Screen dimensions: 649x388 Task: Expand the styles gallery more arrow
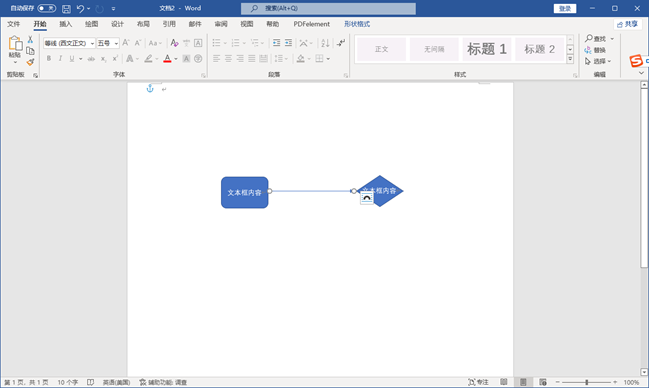pyautogui.click(x=570, y=59)
